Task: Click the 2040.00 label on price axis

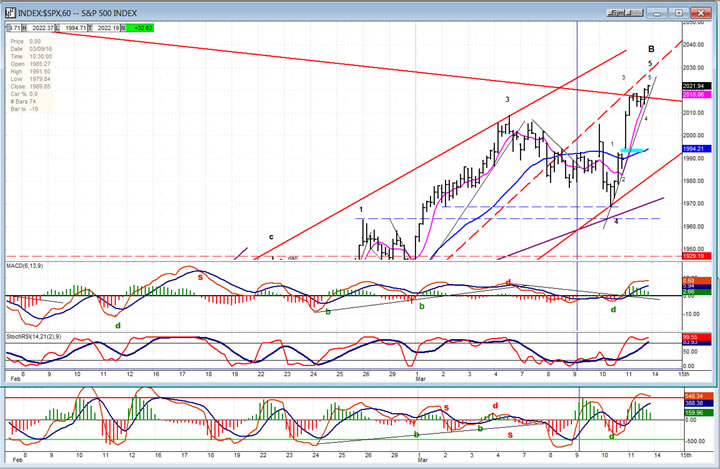Action: (x=693, y=45)
